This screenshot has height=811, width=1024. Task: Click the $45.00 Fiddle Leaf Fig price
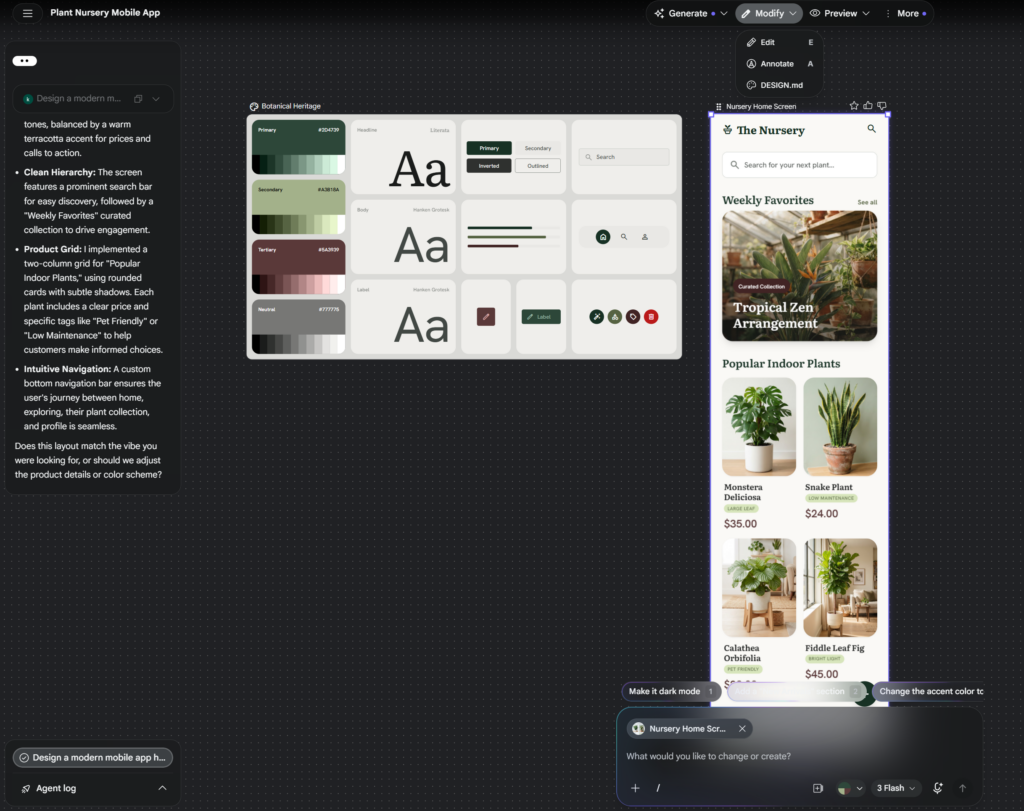821,674
